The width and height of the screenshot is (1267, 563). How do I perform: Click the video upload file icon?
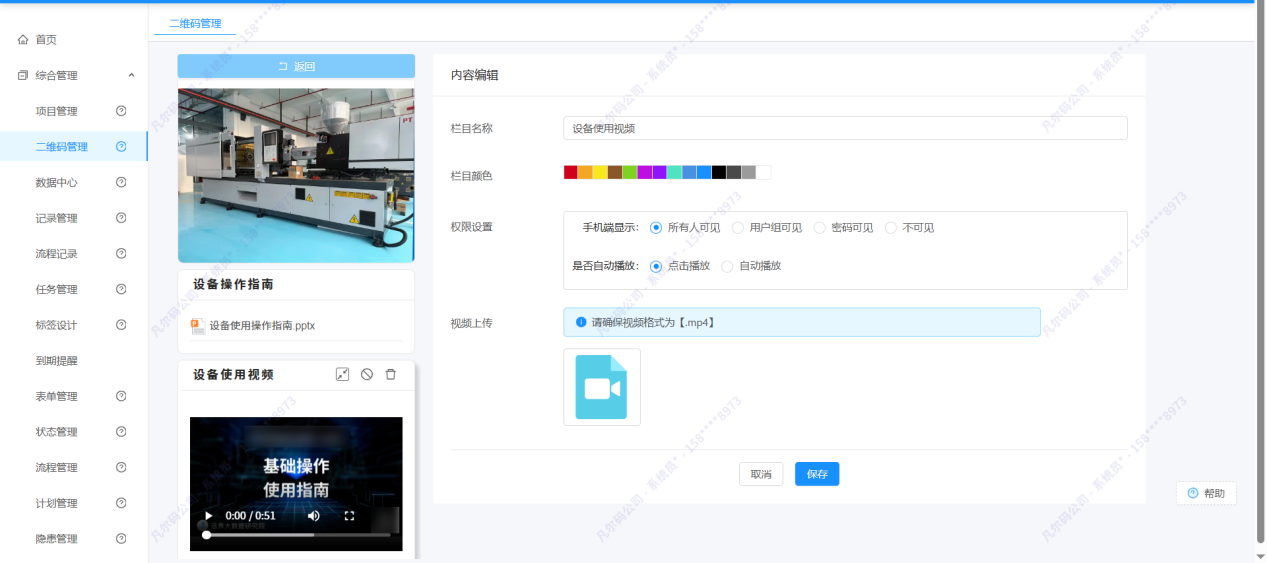click(602, 387)
